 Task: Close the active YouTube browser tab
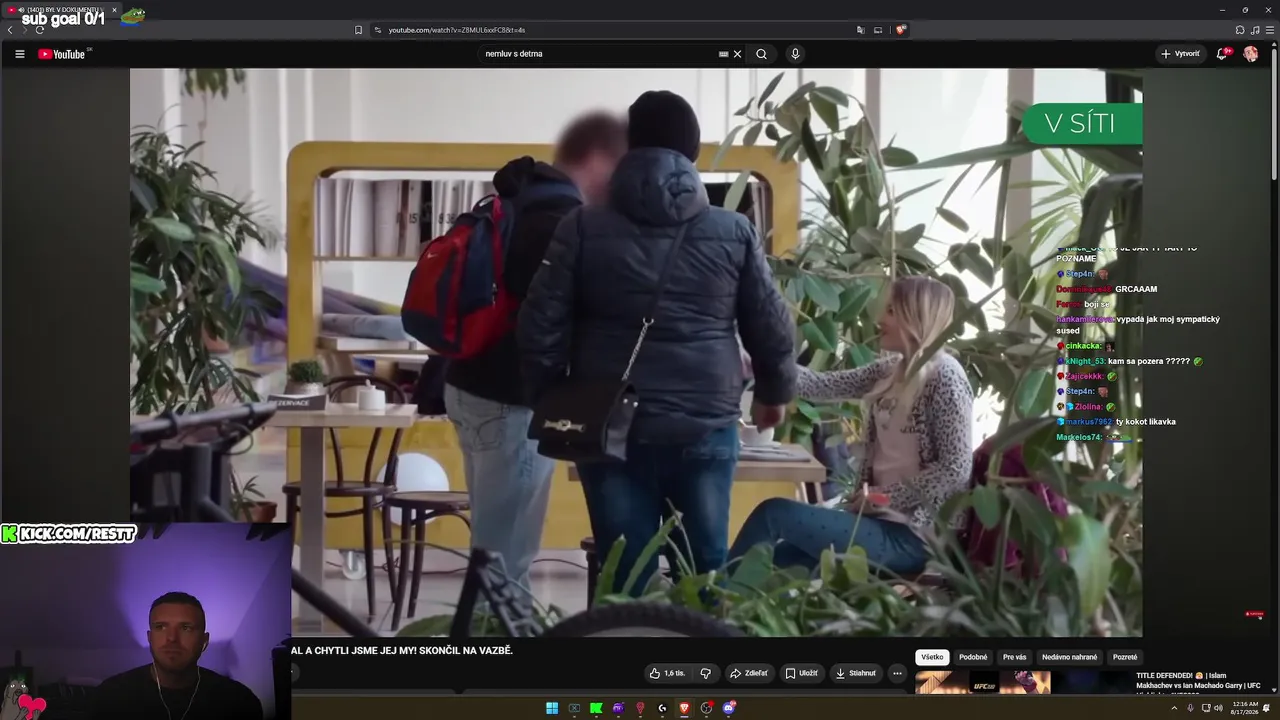[114, 10]
